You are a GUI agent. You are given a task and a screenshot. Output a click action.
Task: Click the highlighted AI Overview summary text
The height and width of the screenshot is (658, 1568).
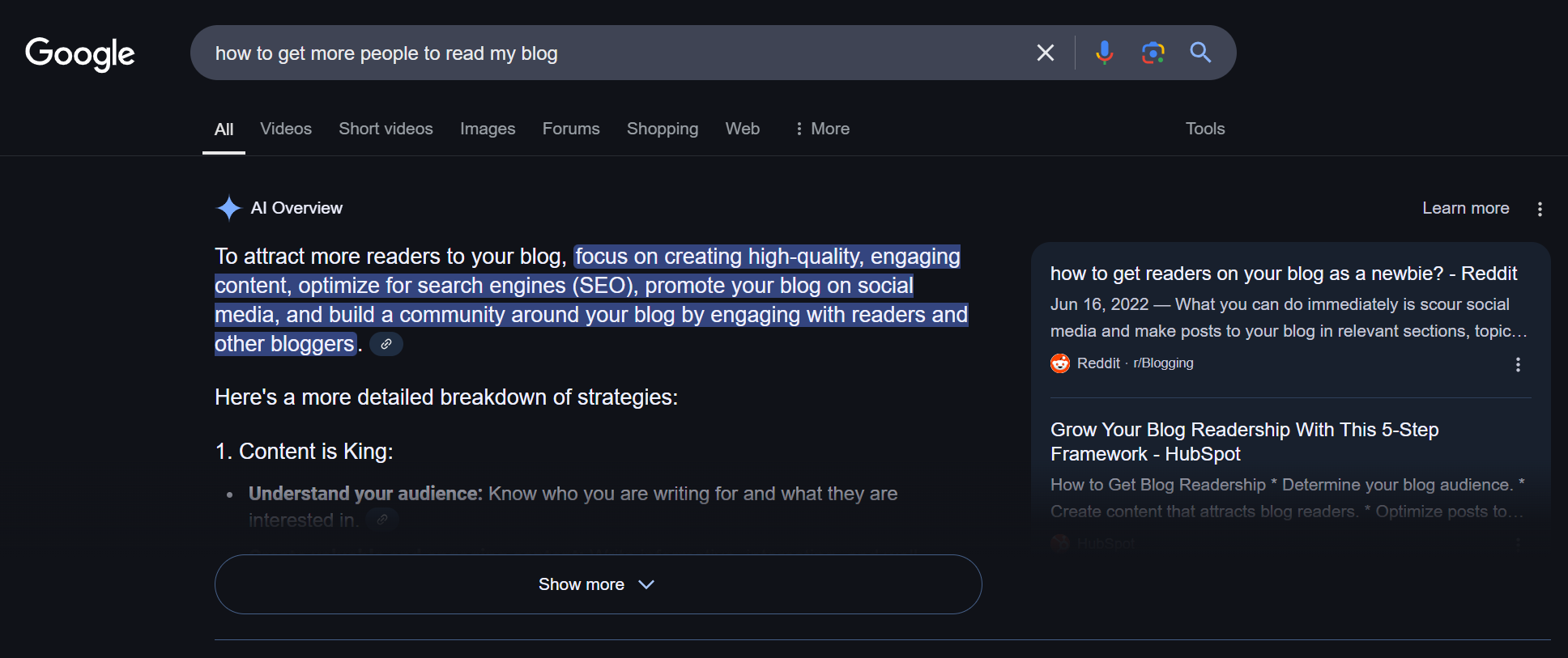(x=591, y=300)
